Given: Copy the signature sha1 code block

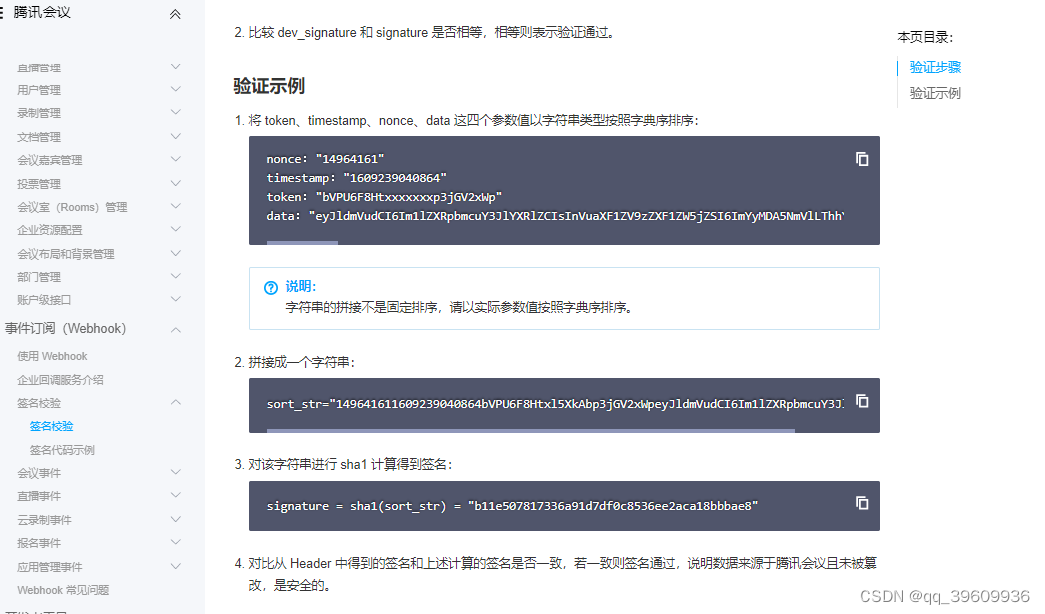Looking at the screenshot, I should click(x=862, y=503).
